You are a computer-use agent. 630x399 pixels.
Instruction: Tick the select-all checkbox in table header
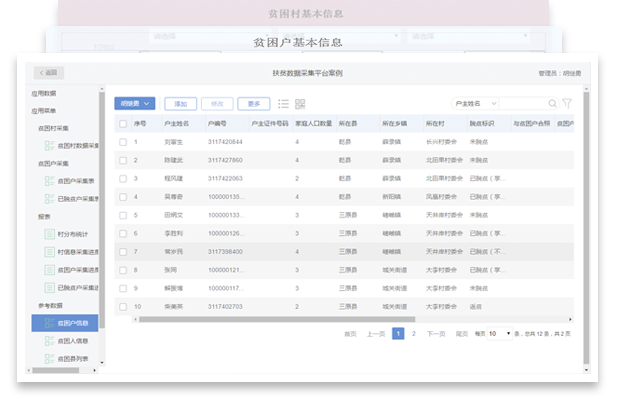(x=123, y=124)
